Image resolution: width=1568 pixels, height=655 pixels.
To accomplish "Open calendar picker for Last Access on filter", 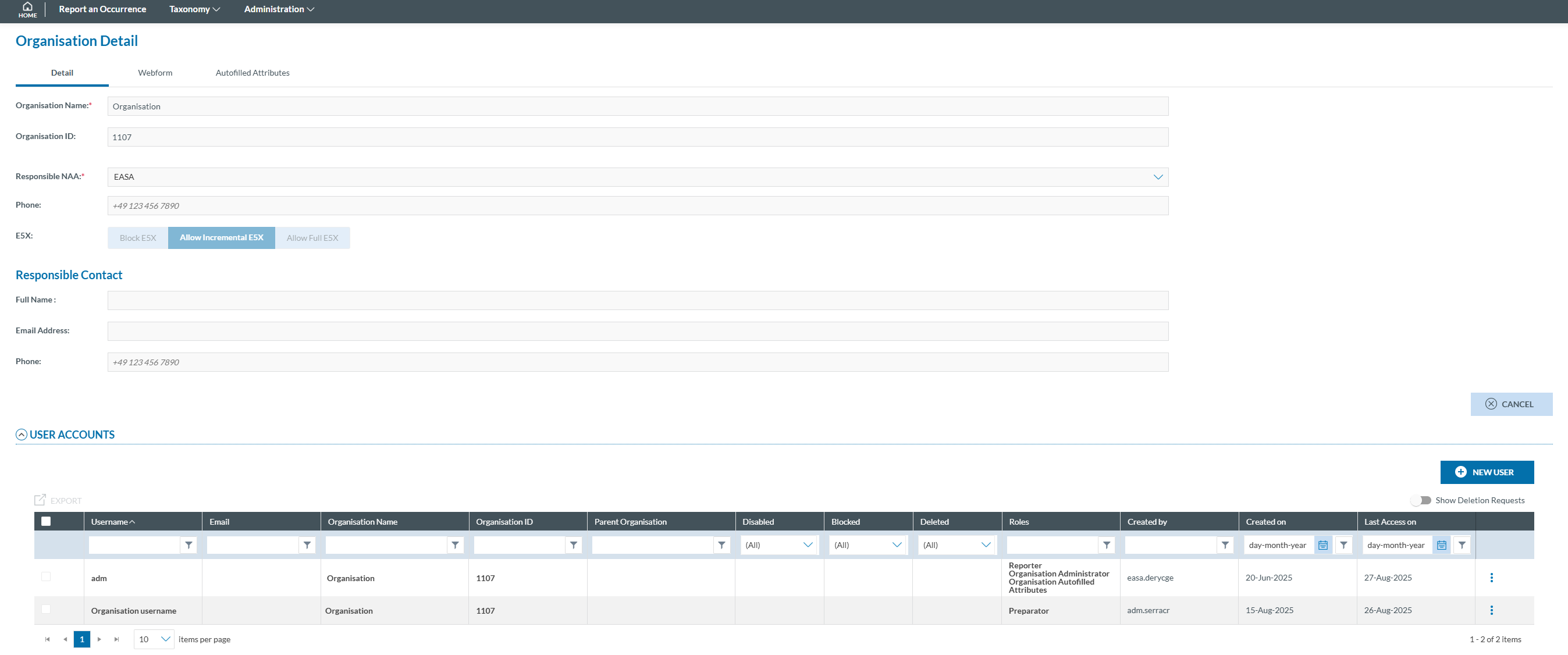I will 1441,545.
